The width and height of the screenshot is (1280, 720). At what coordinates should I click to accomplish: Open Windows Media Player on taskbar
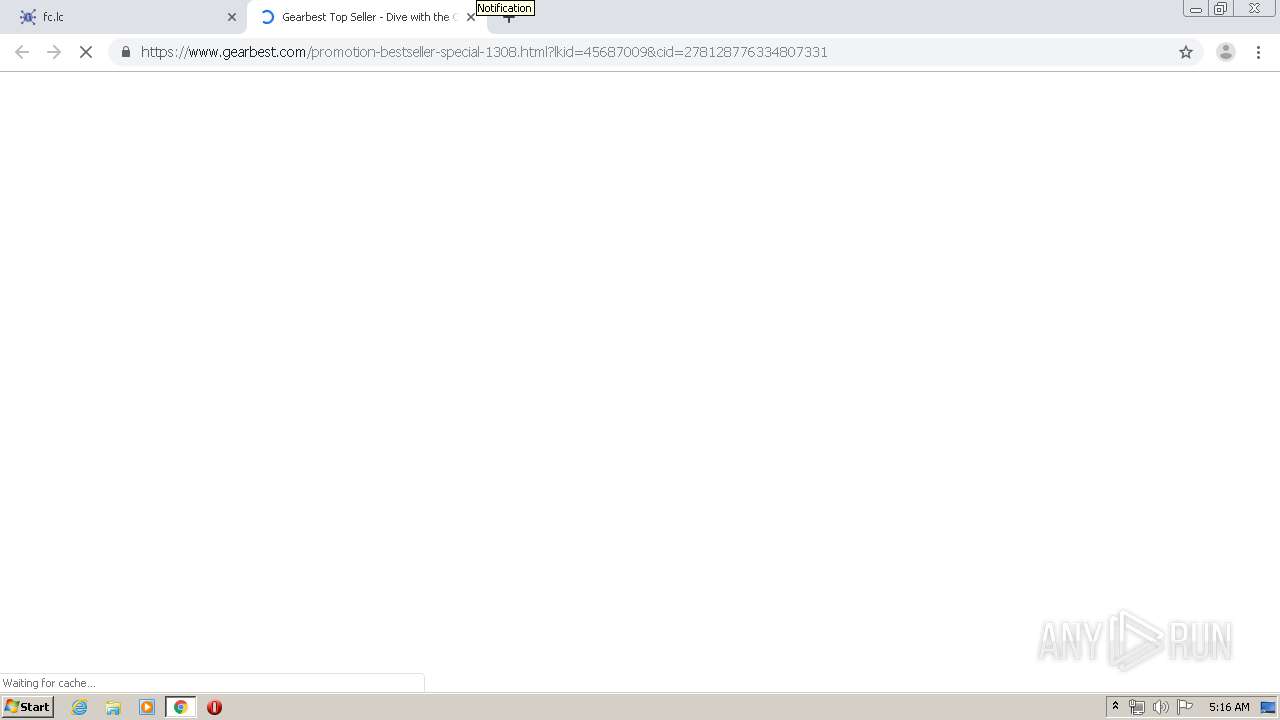(x=147, y=707)
